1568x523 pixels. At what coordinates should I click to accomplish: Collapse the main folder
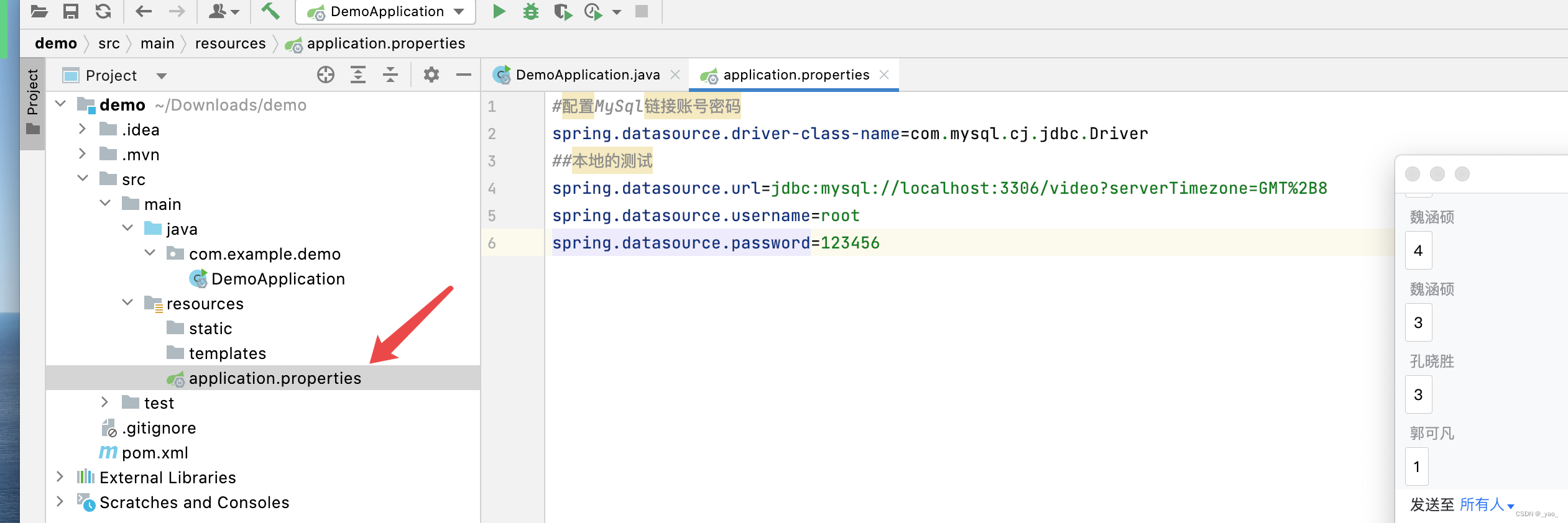coord(105,203)
